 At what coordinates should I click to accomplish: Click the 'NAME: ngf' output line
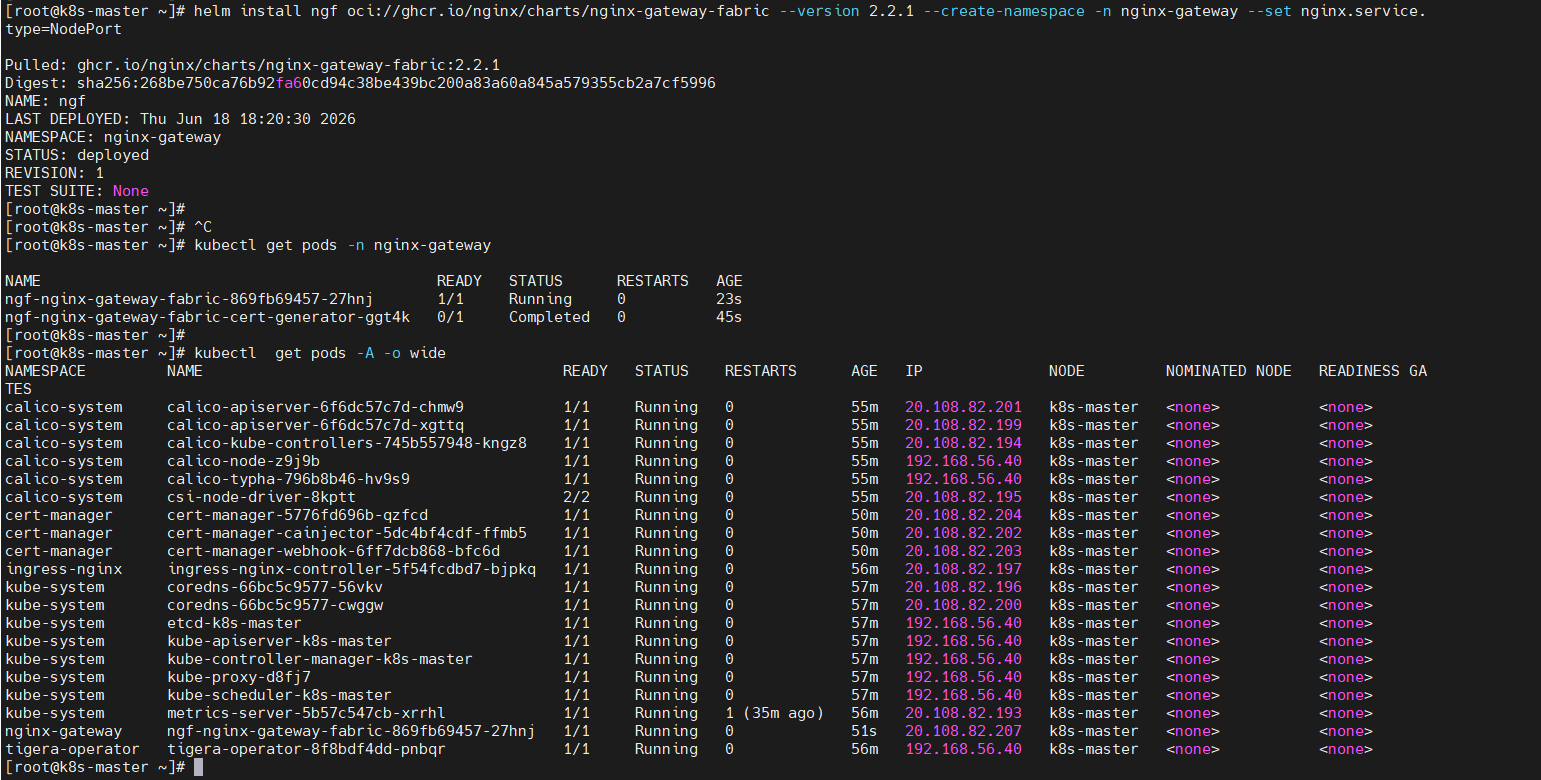pos(45,101)
